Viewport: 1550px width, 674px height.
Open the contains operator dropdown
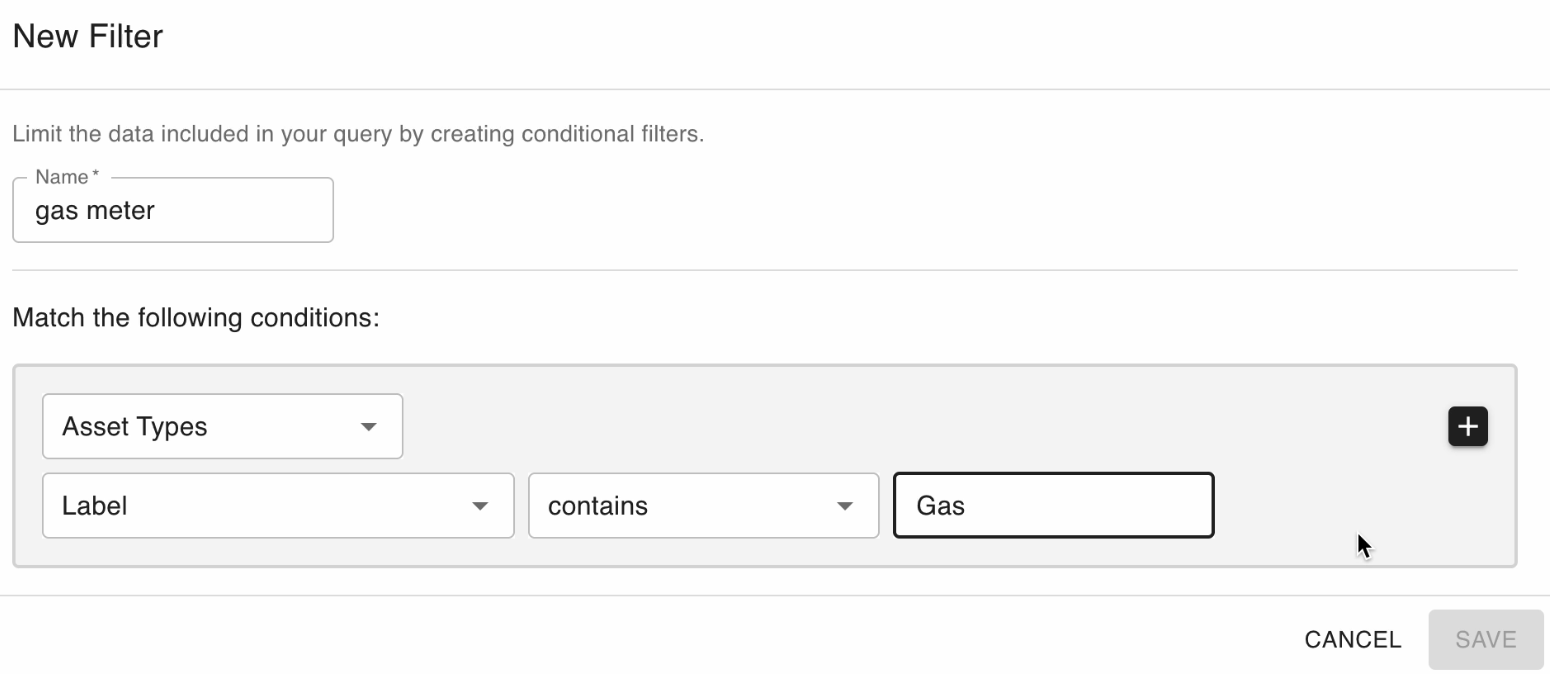click(703, 506)
